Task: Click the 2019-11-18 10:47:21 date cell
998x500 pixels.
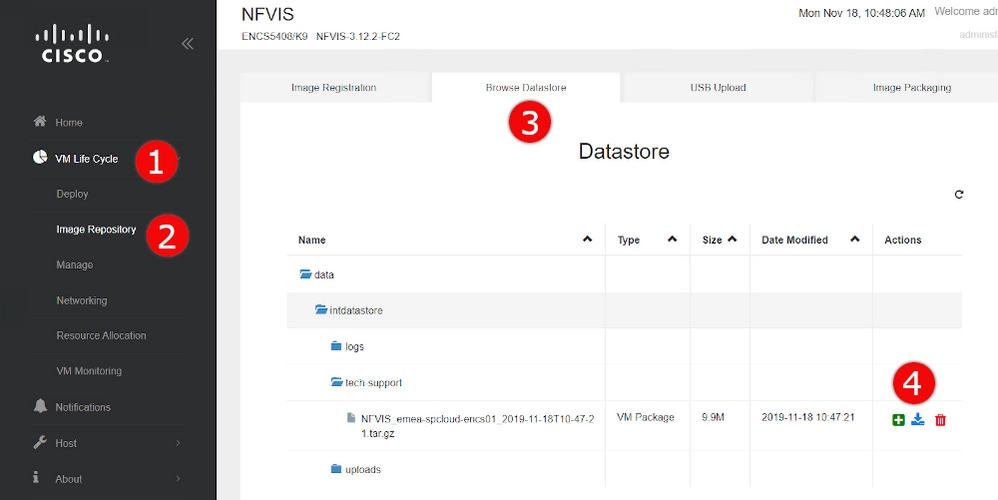Action: 808,417
